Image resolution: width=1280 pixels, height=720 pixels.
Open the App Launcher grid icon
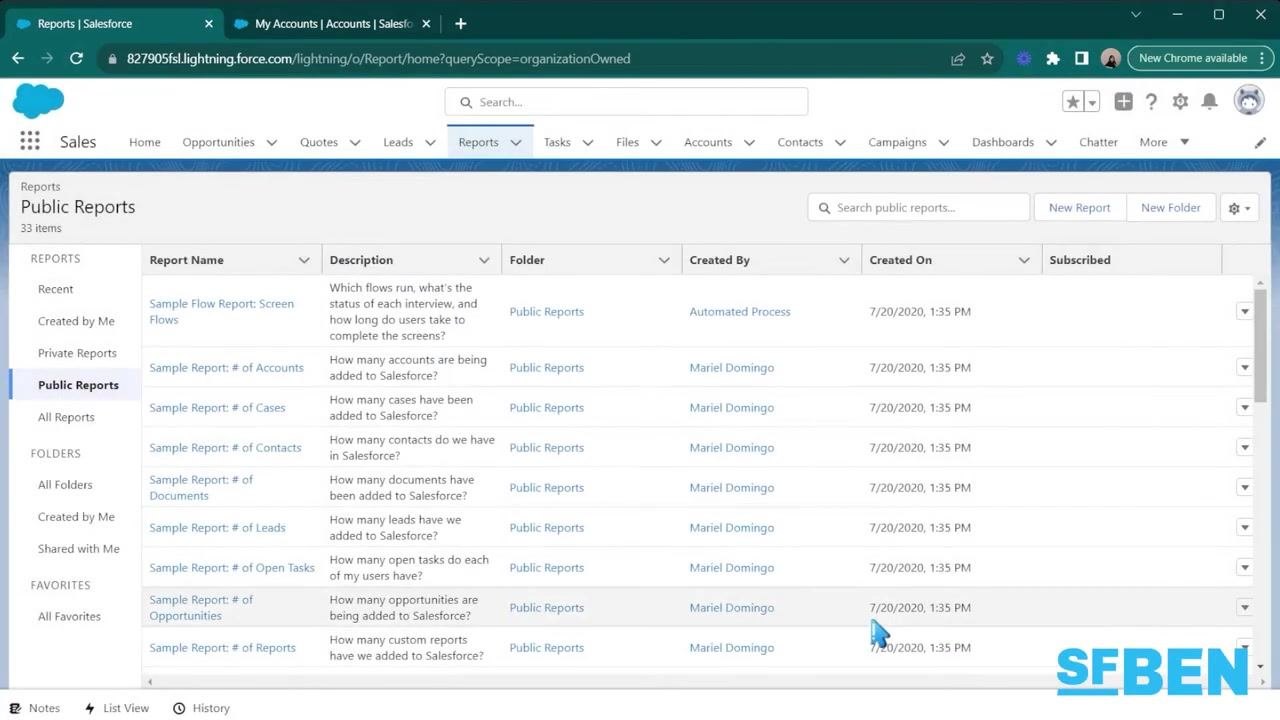[30, 142]
